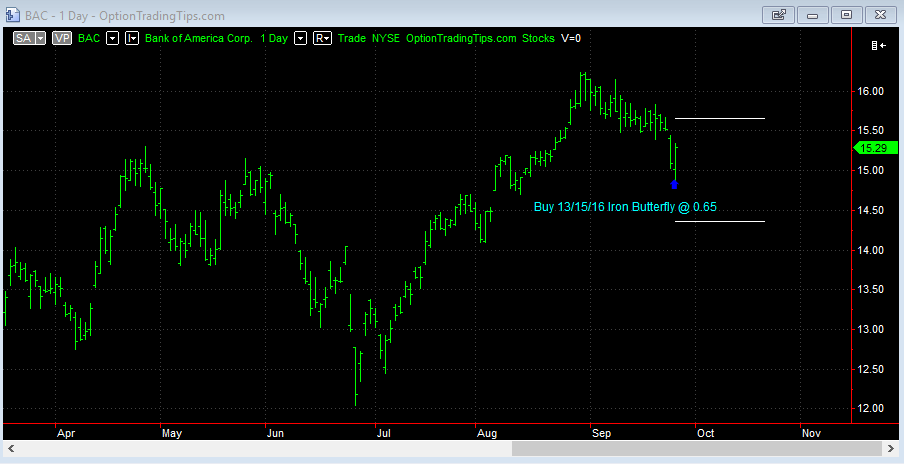Click the Apr label on time axis
This screenshot has width=904, height=464.
coord(66,433)
